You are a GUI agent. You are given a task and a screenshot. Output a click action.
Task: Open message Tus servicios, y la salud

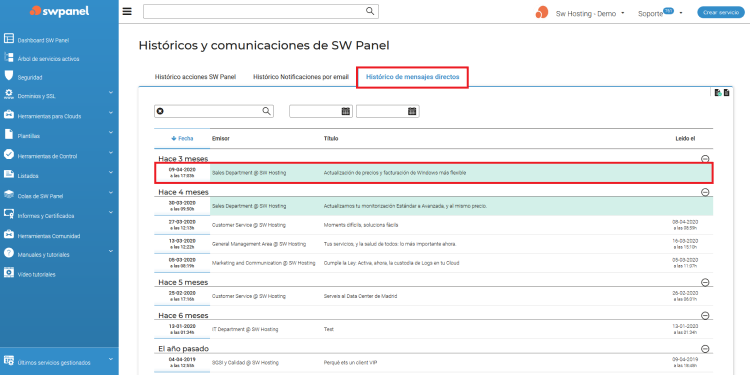click(x=390, y=244)
